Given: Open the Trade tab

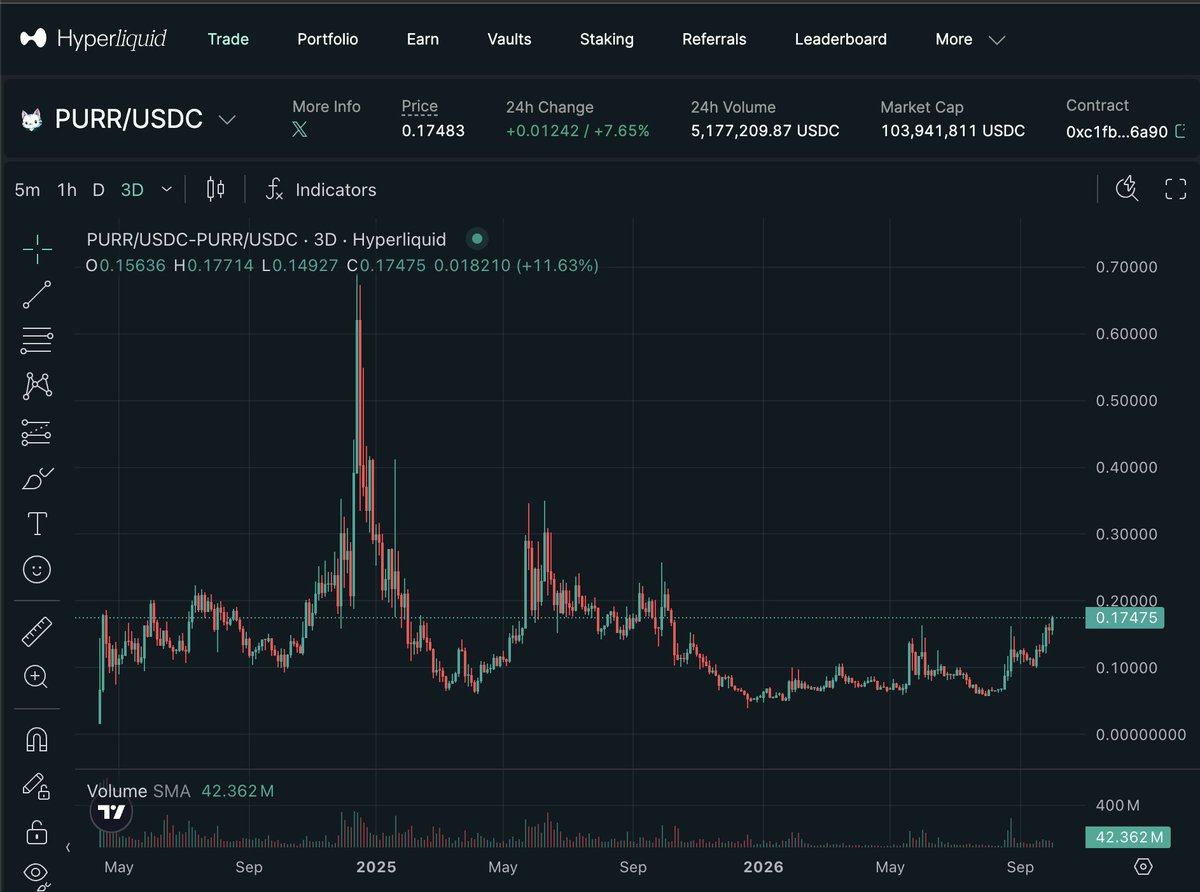Looking at the screenshot, I should coord(228,39).
